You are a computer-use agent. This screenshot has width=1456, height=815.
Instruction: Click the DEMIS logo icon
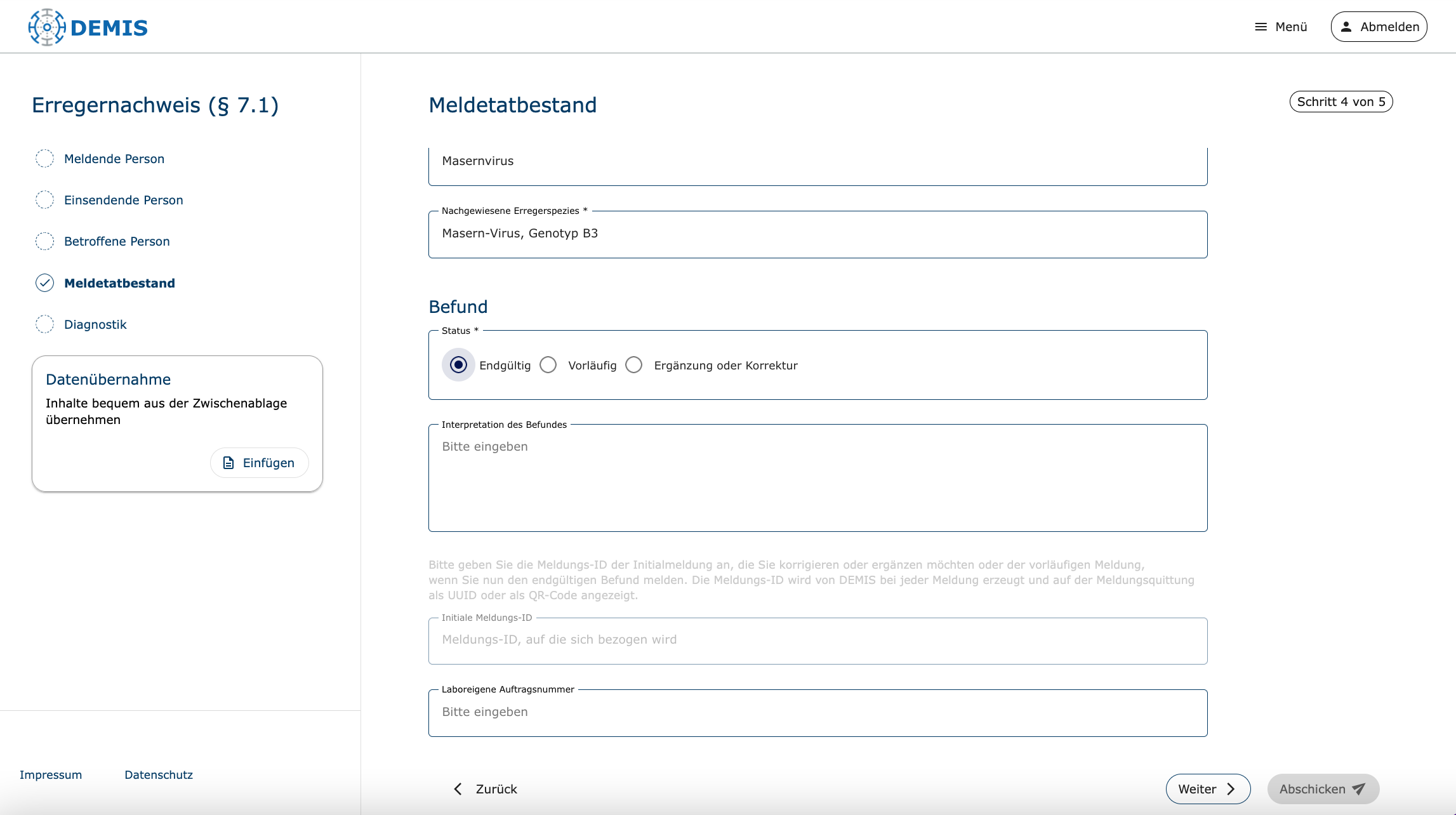coord(46,27)
